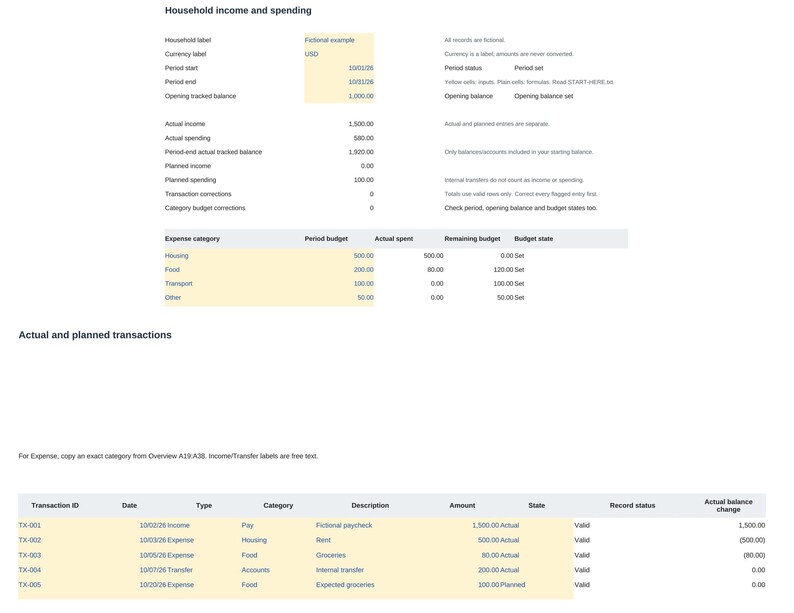Click the Other period budget 50.00
Screen dimensions: 794x613
pyautogui.click(x=339, y=298)
